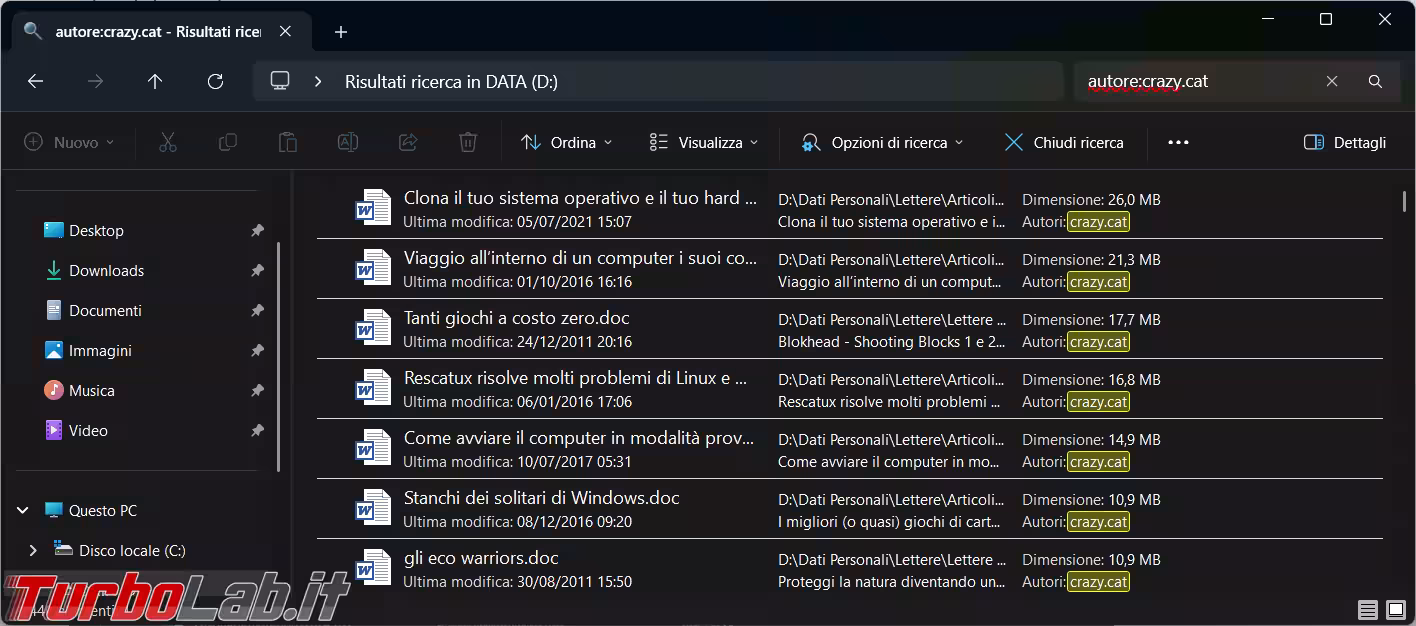Select Immagini in the sidebar

100,350
